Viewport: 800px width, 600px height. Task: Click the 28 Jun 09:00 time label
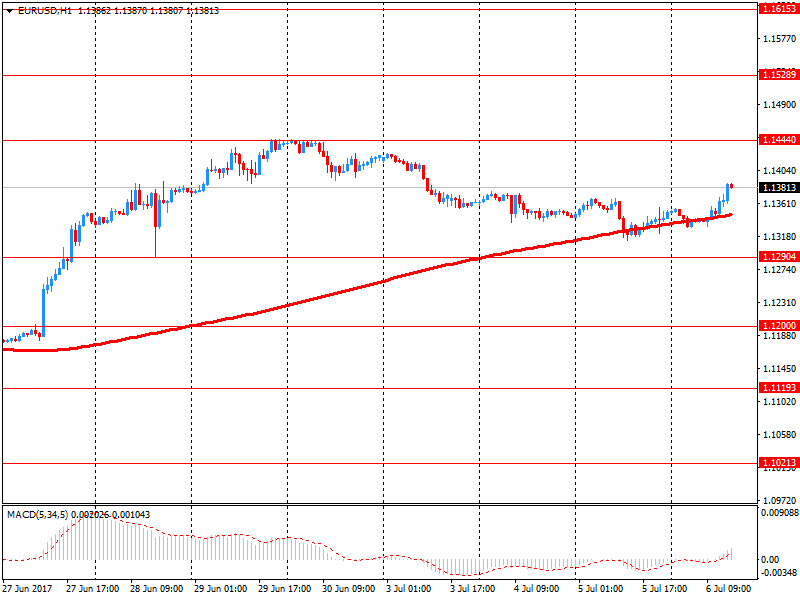pos(156,588)
